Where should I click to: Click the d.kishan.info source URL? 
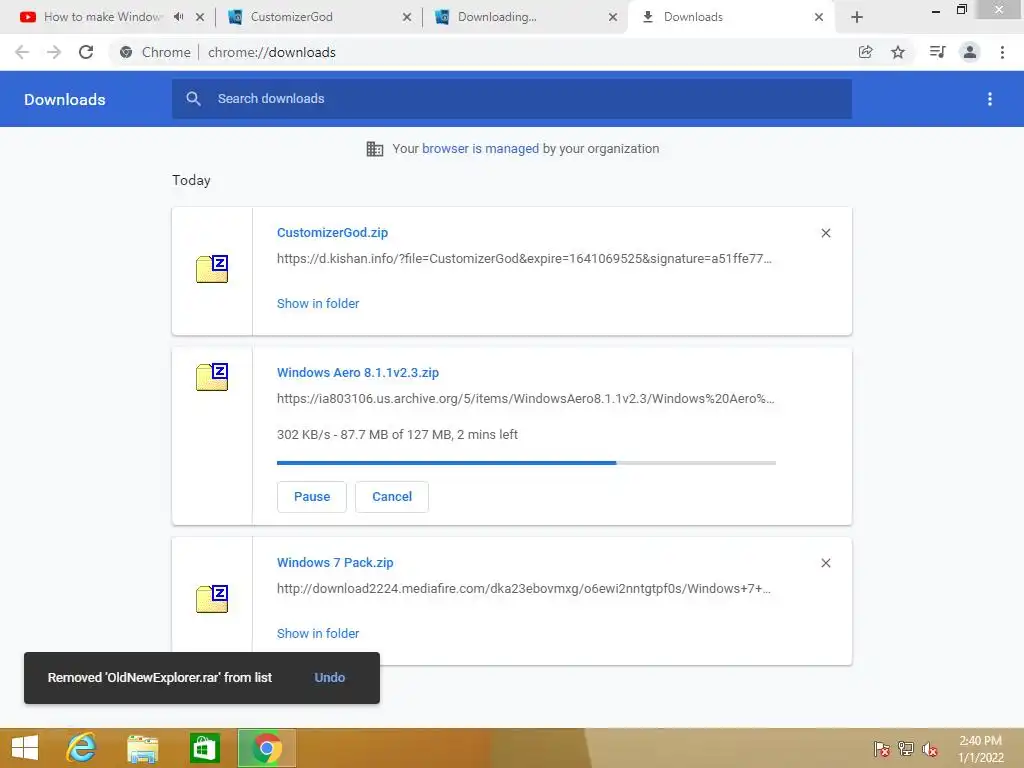tap(524, 259)
